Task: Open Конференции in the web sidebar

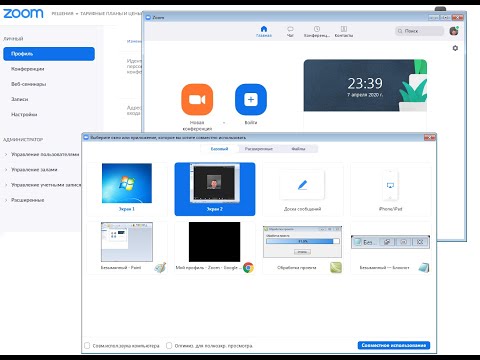Action: [28, 69]
